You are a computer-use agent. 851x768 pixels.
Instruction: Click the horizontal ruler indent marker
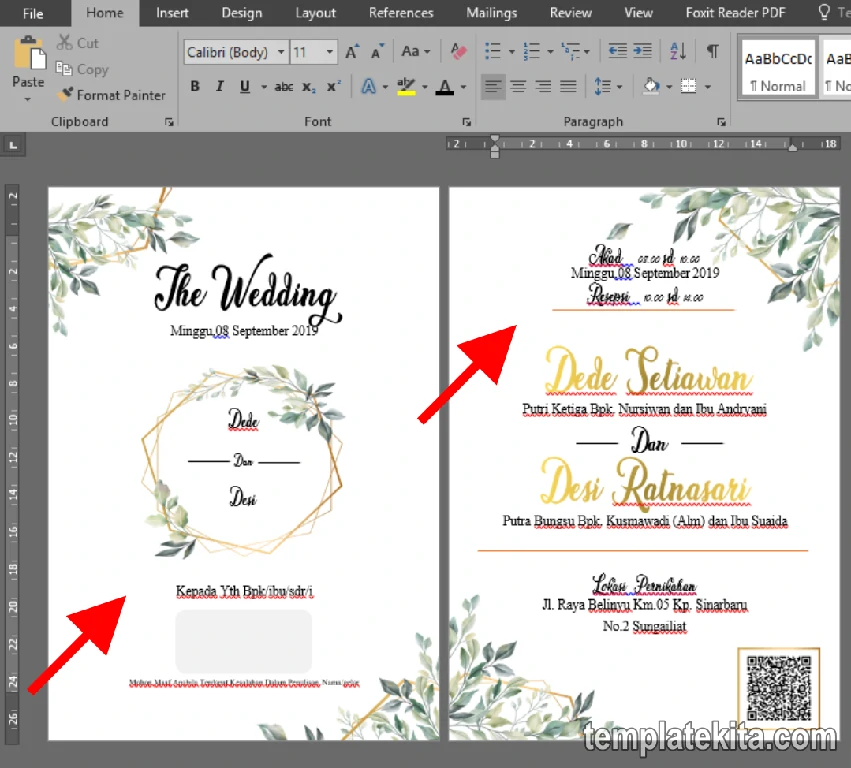click(x=494, y=147)
